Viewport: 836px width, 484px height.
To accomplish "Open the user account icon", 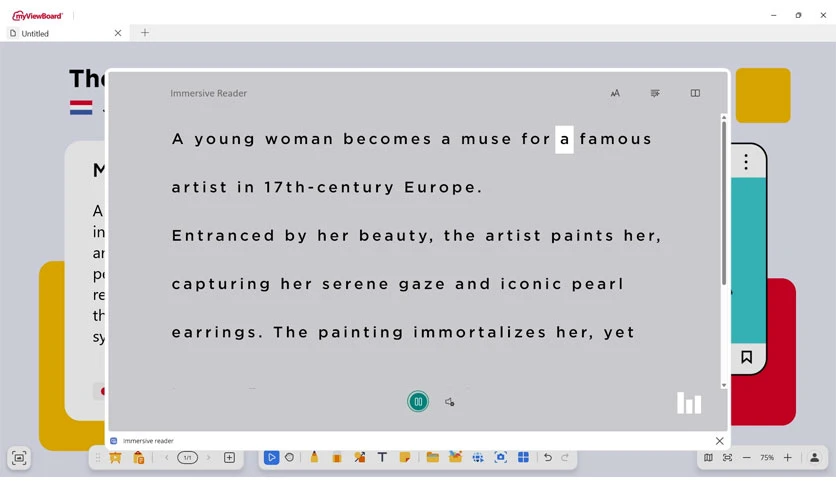I will [815, 457].
